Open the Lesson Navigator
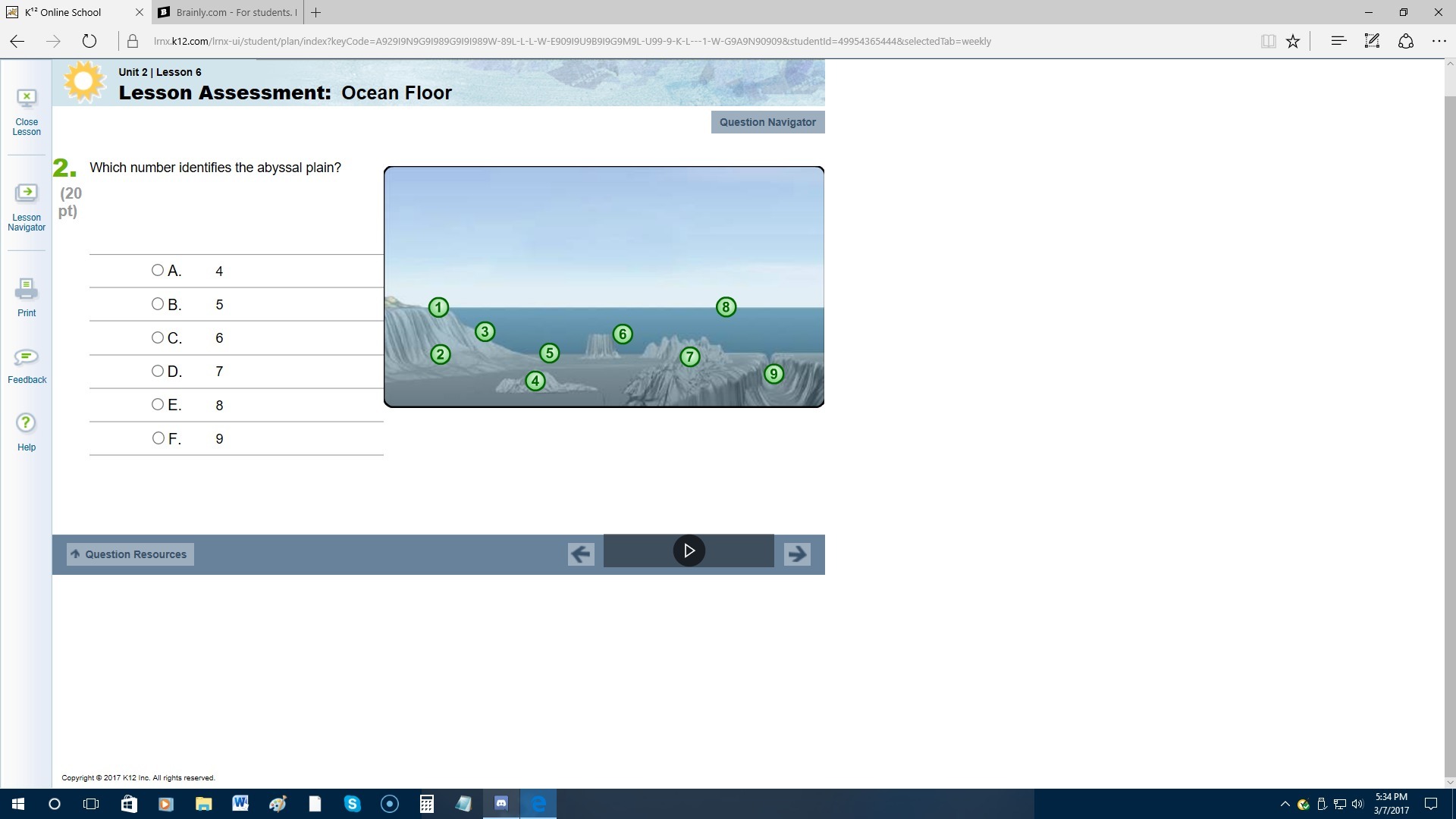This screenshot has height=819, width=1456. (27, 193)
